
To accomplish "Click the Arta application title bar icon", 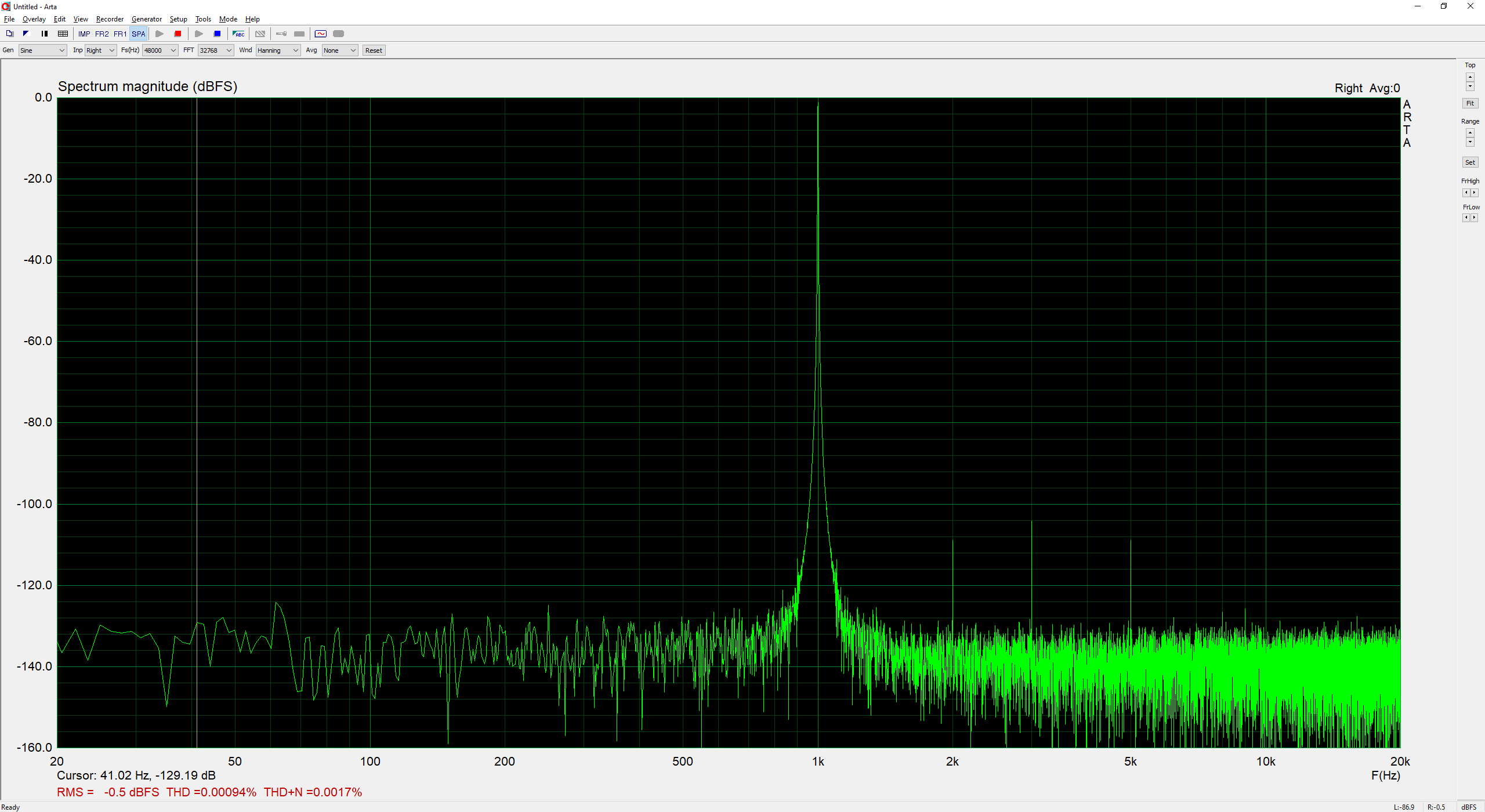I will (x=6, y=6).
